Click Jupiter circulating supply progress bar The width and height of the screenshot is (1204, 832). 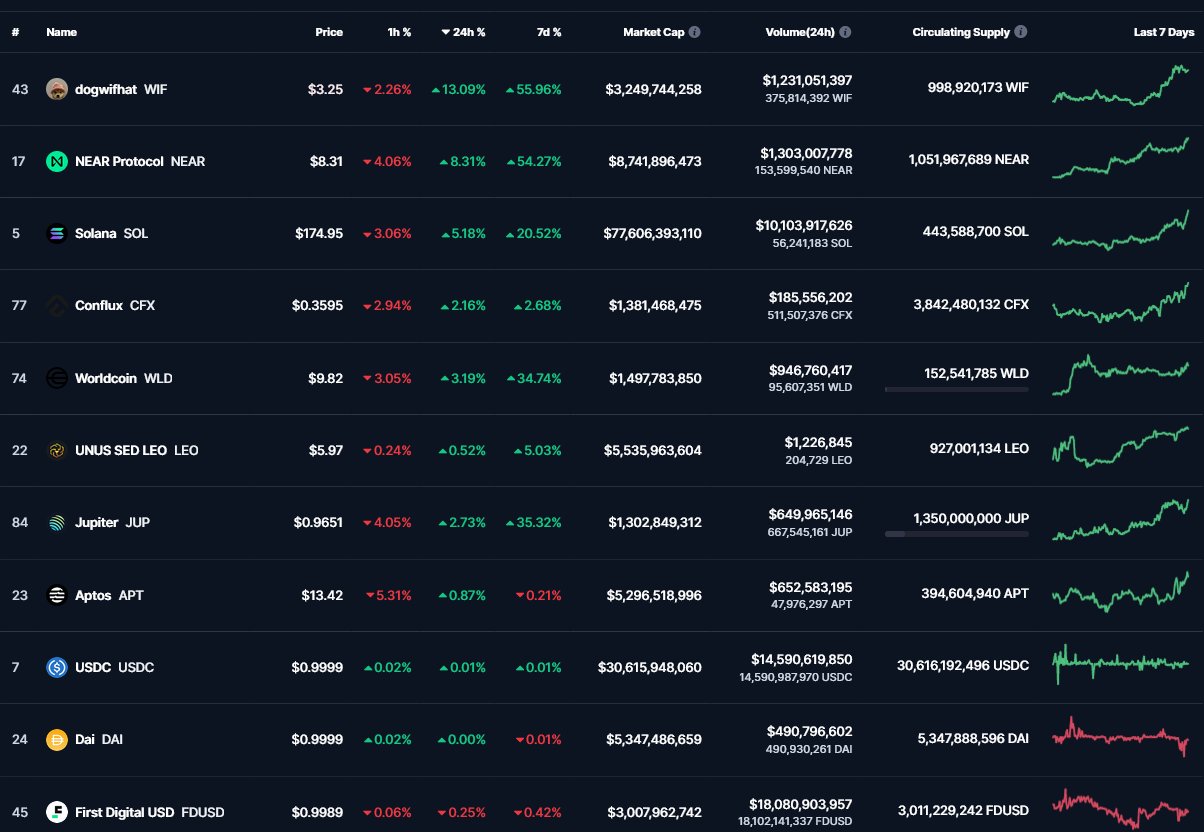(957, 534)
